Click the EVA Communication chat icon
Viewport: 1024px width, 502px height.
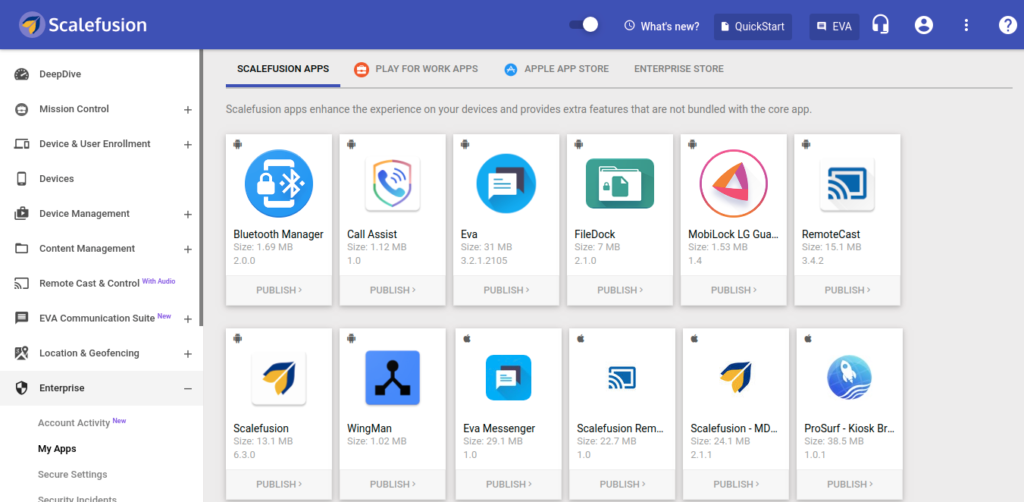click(x=22, y=318)
